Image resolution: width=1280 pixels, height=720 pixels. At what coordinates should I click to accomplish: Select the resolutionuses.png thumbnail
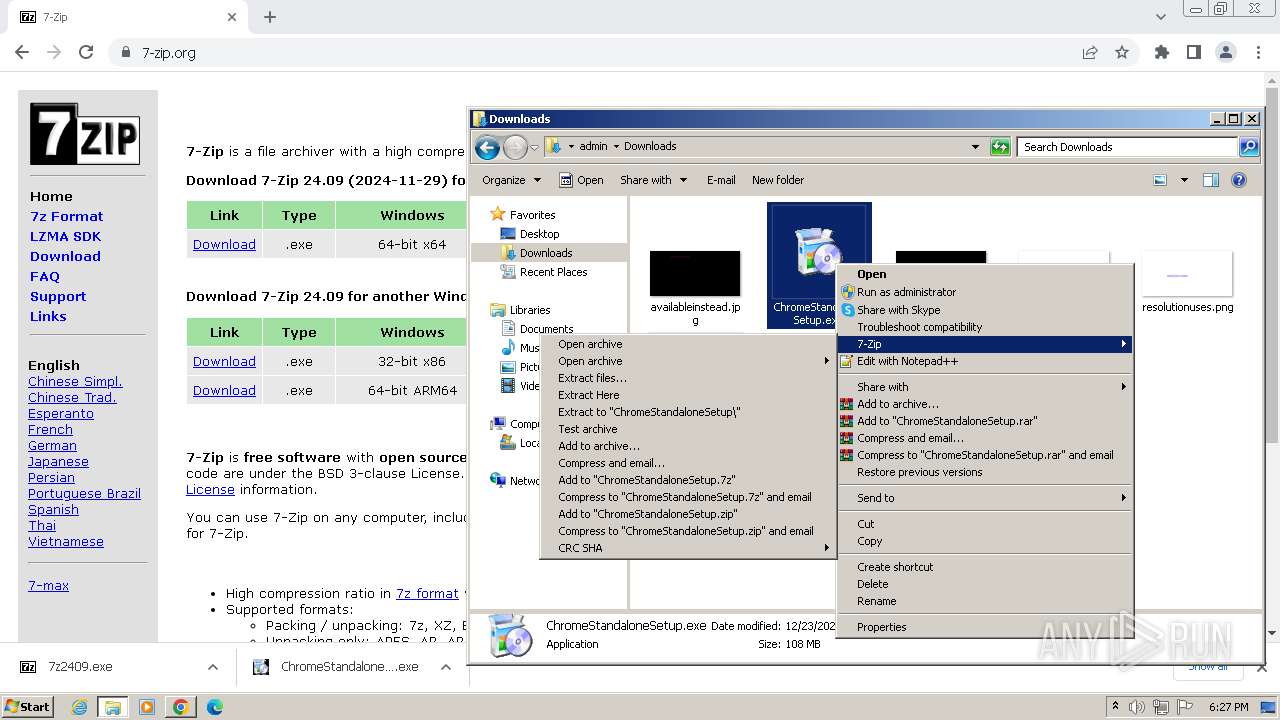pyautogui.click(x=1187, y=274)
